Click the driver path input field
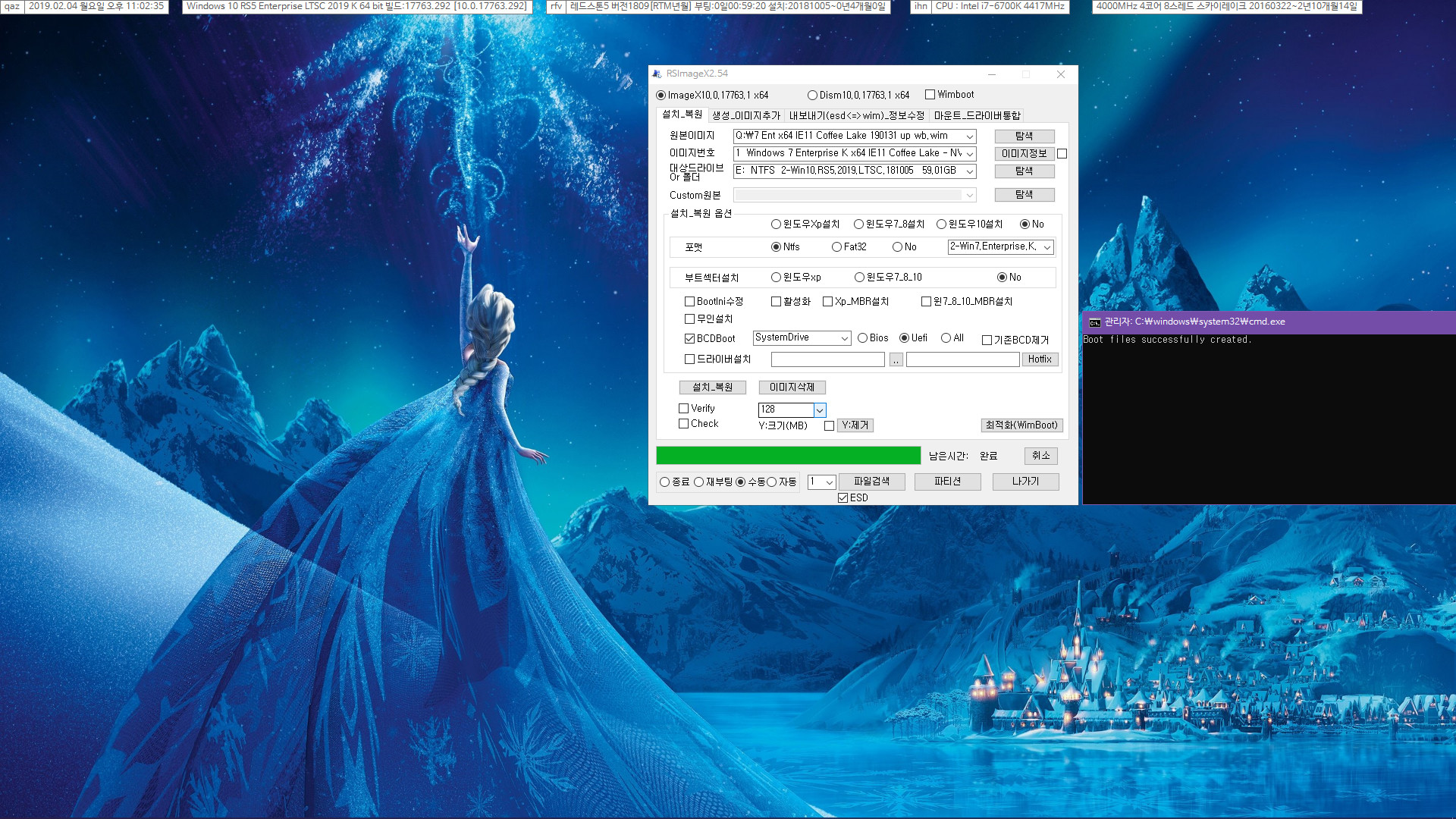The height and width of the screenshot is (819, 1456). (x=828, y=359)
